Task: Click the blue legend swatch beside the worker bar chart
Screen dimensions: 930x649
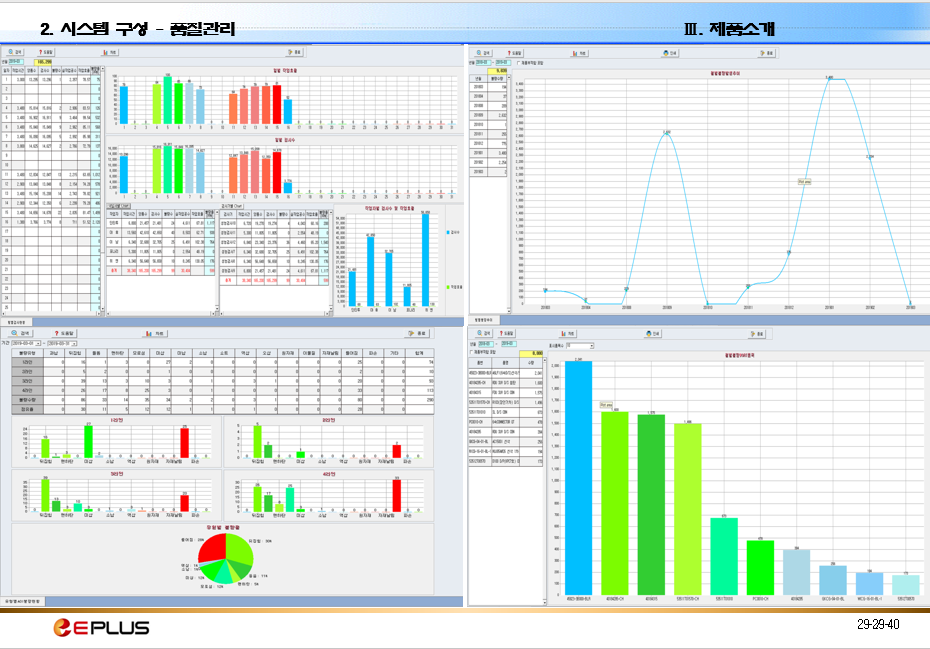Action: 448,233
